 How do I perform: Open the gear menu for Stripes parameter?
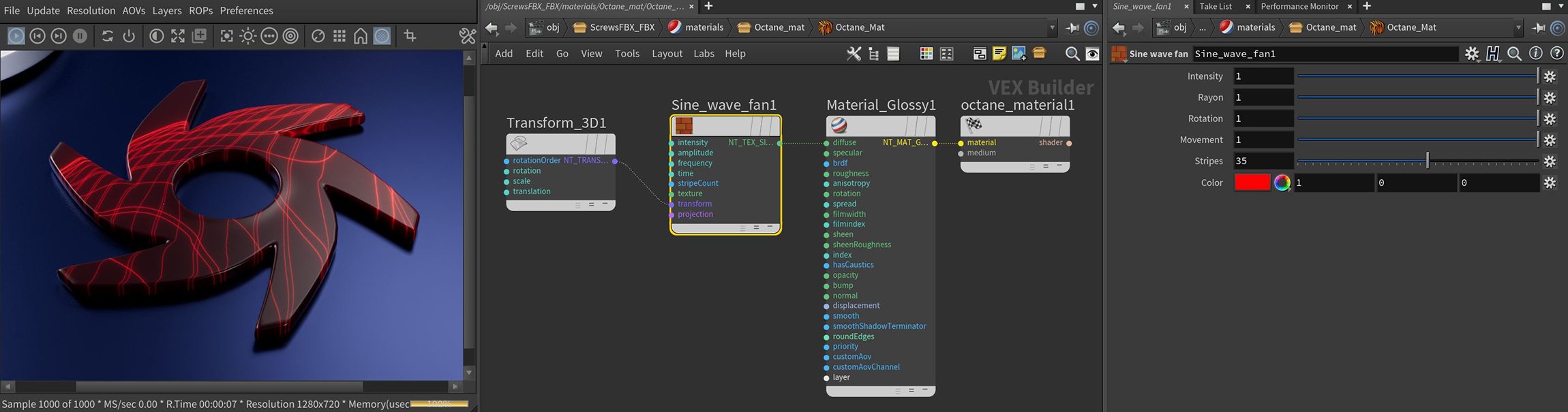click(1550, 161)
